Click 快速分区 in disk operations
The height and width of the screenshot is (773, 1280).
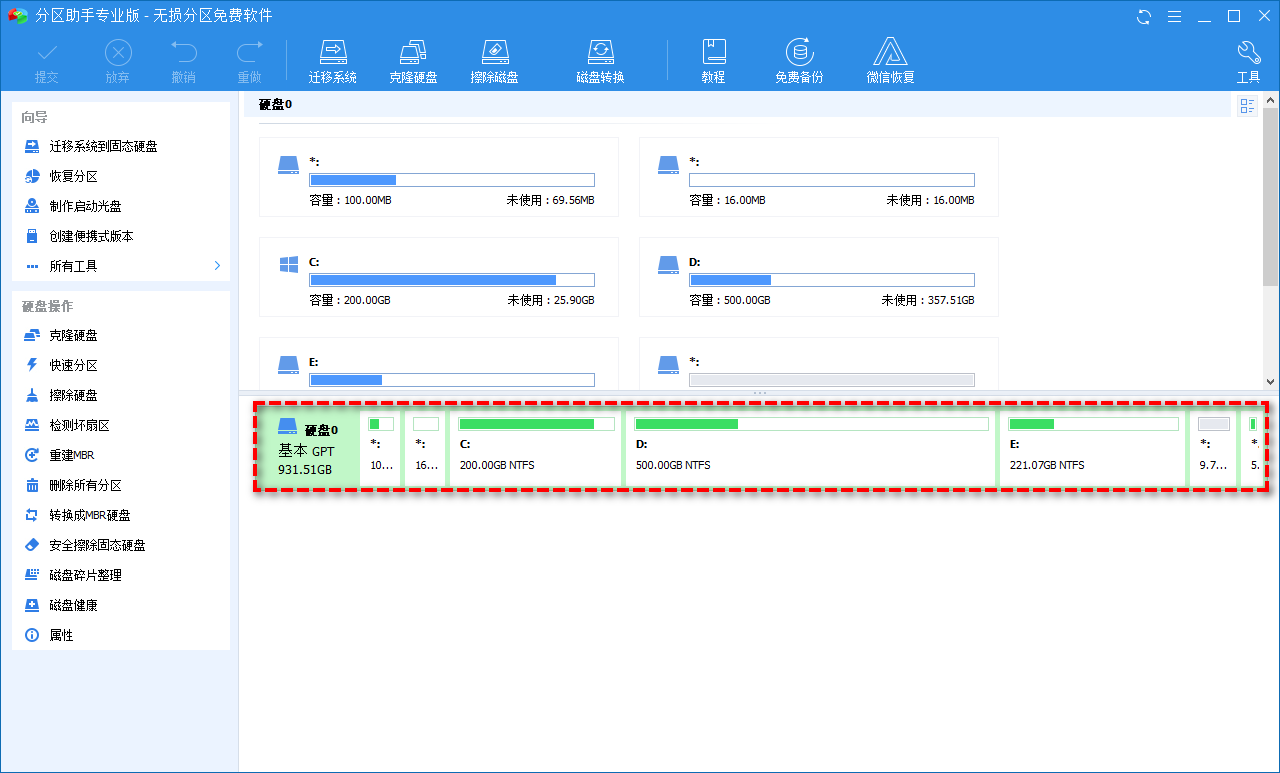point(74,365)
